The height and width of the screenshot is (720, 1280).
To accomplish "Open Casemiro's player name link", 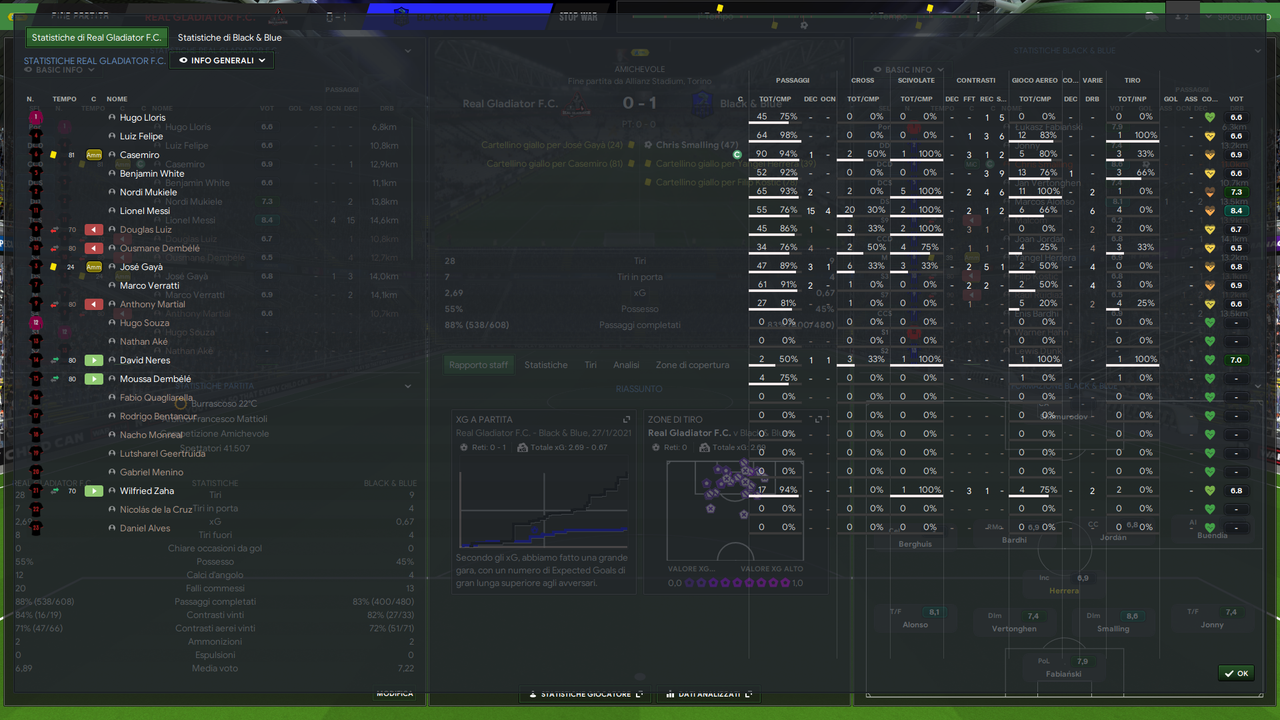I will pos(139,155).
